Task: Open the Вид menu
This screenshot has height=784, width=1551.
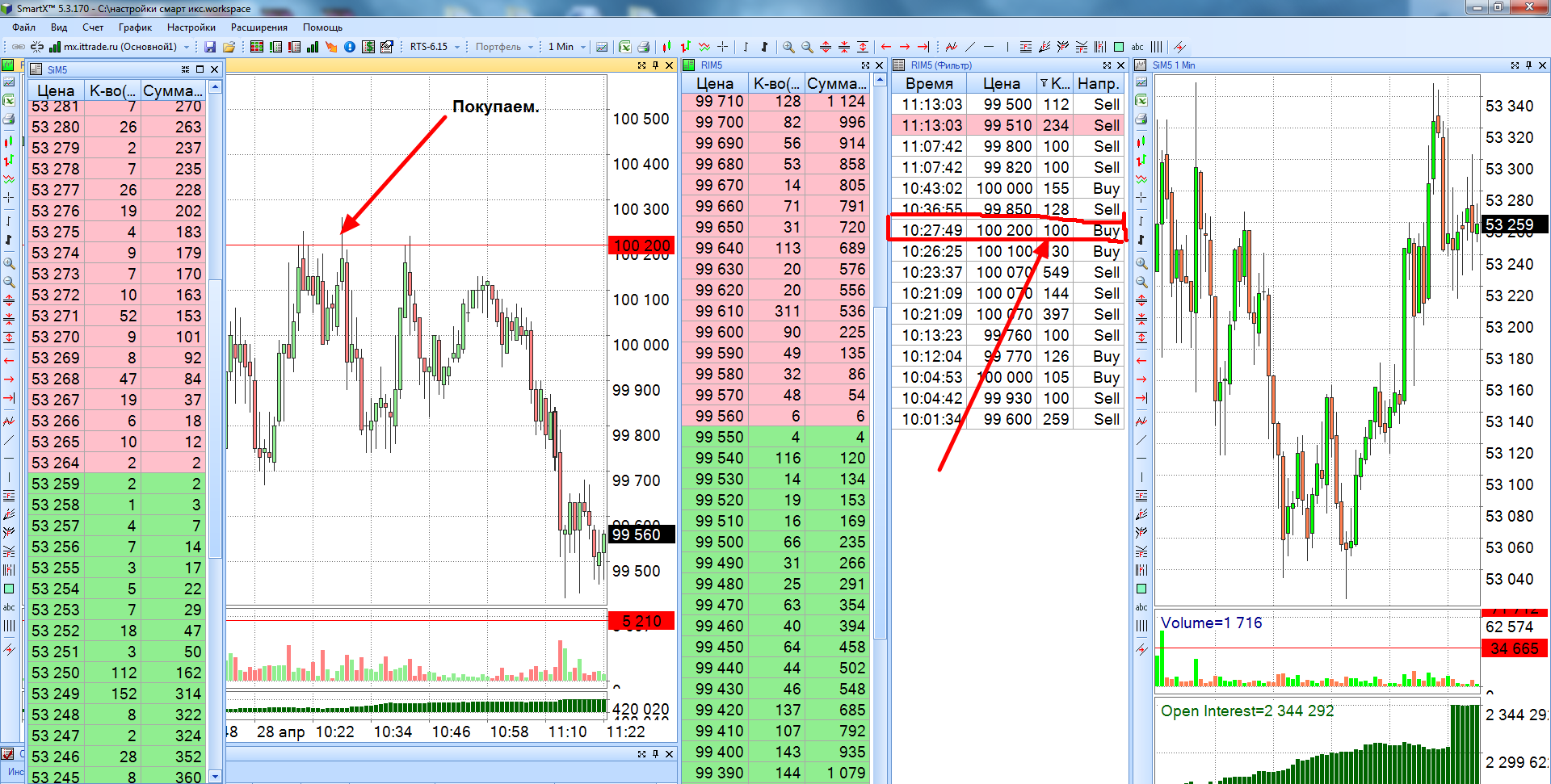Action: point(59,27)
